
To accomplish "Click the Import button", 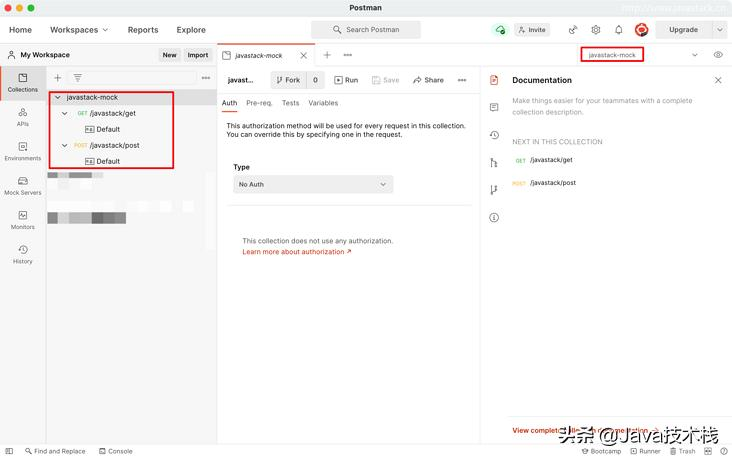I will coord(198,55).
